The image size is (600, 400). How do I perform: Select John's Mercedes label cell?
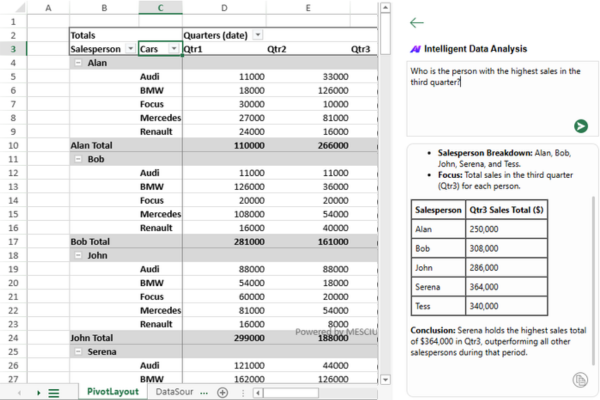point(160,310)
